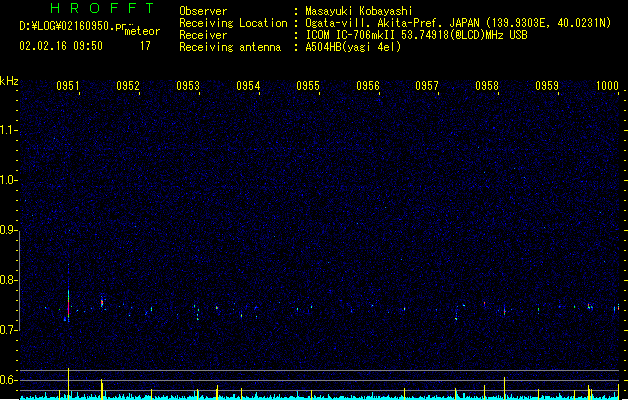Click the date stamp 02.02.16 09:50
Screen dimensions: 629x400
pyautogui.click(x=61, y=46)
